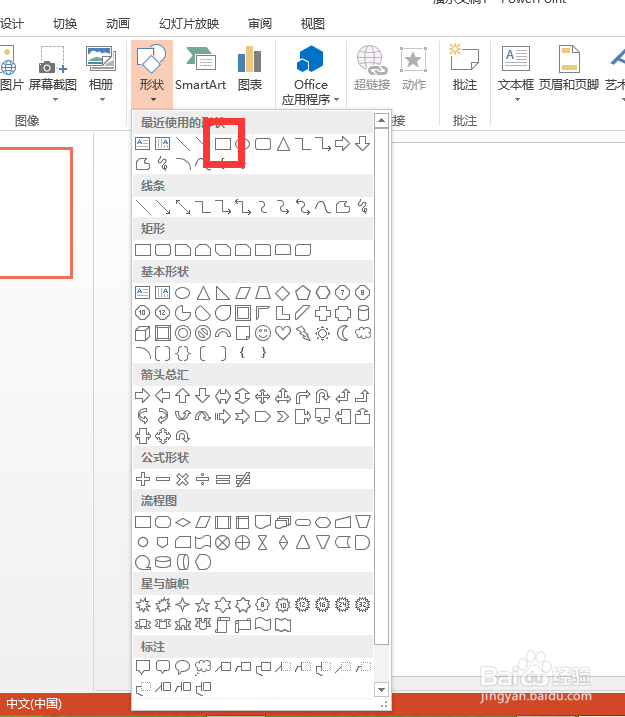Click the greyed 动作 button
The width and height of the screenshot is (625, 717).
click(x=414, y=69)
